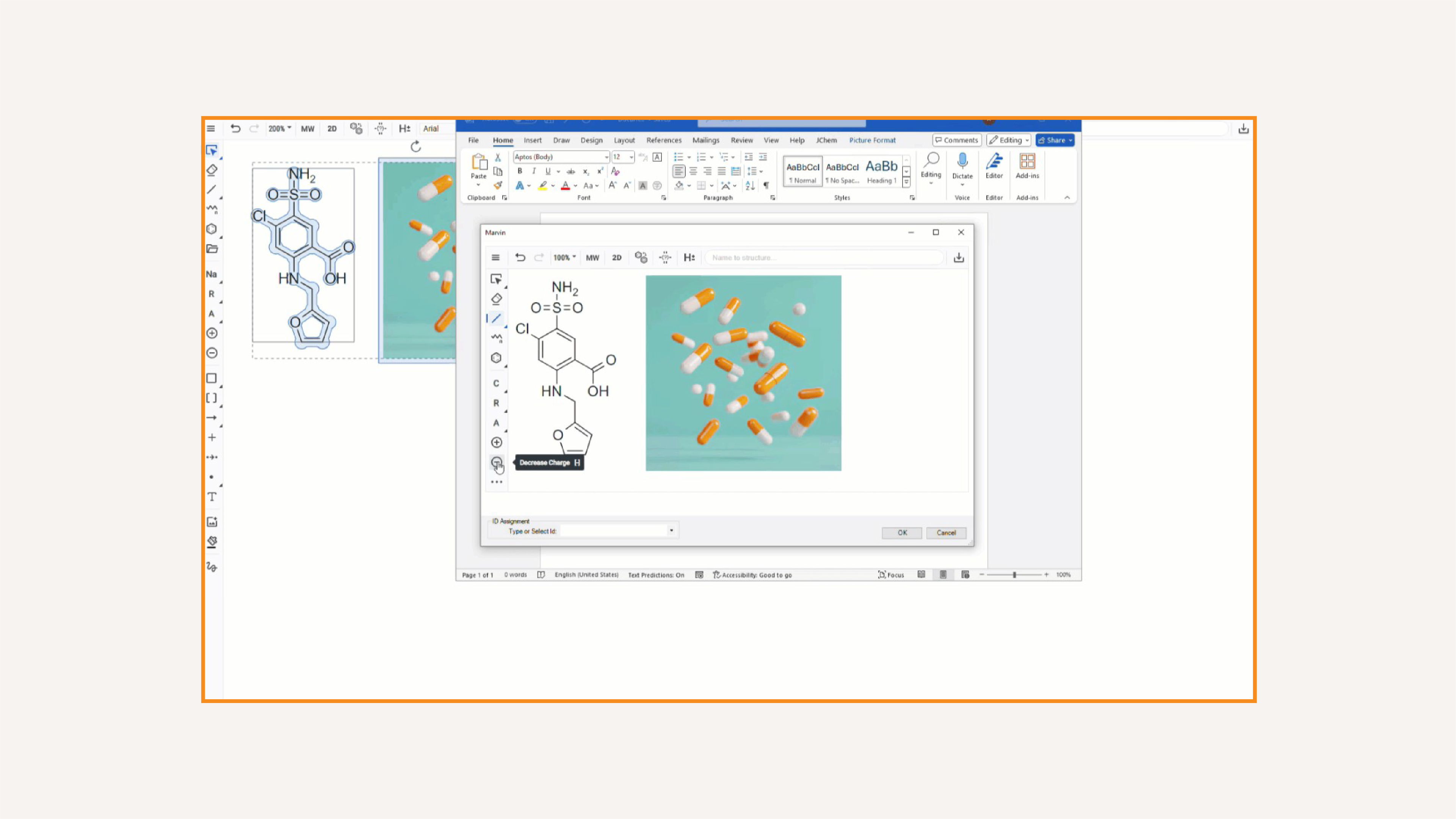Undo last action in Marvin dialog toolbar

[x=520, y=257]
